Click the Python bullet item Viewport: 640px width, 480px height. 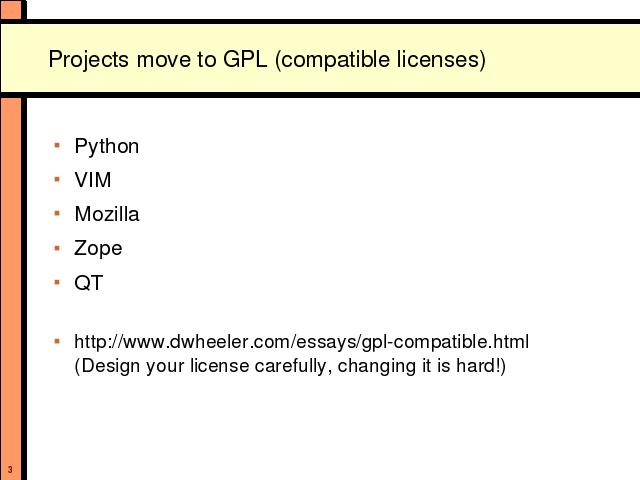(107, 147)
